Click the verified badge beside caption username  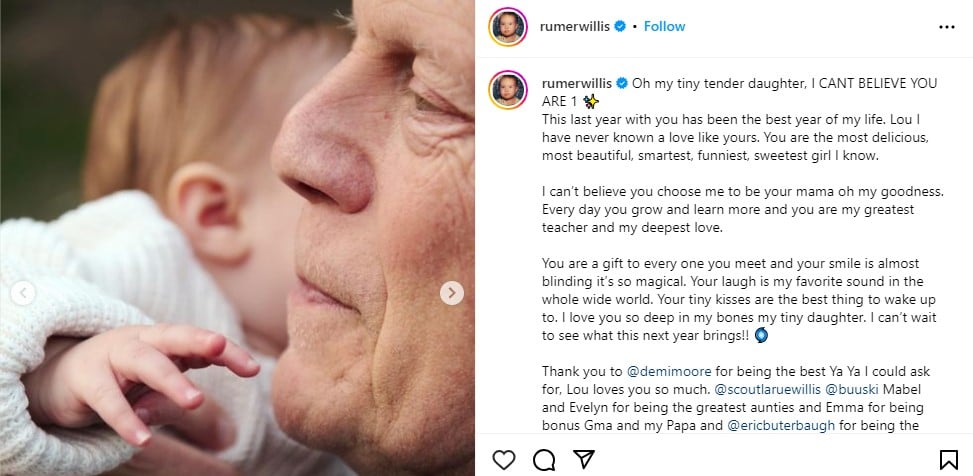pos(620,81)
